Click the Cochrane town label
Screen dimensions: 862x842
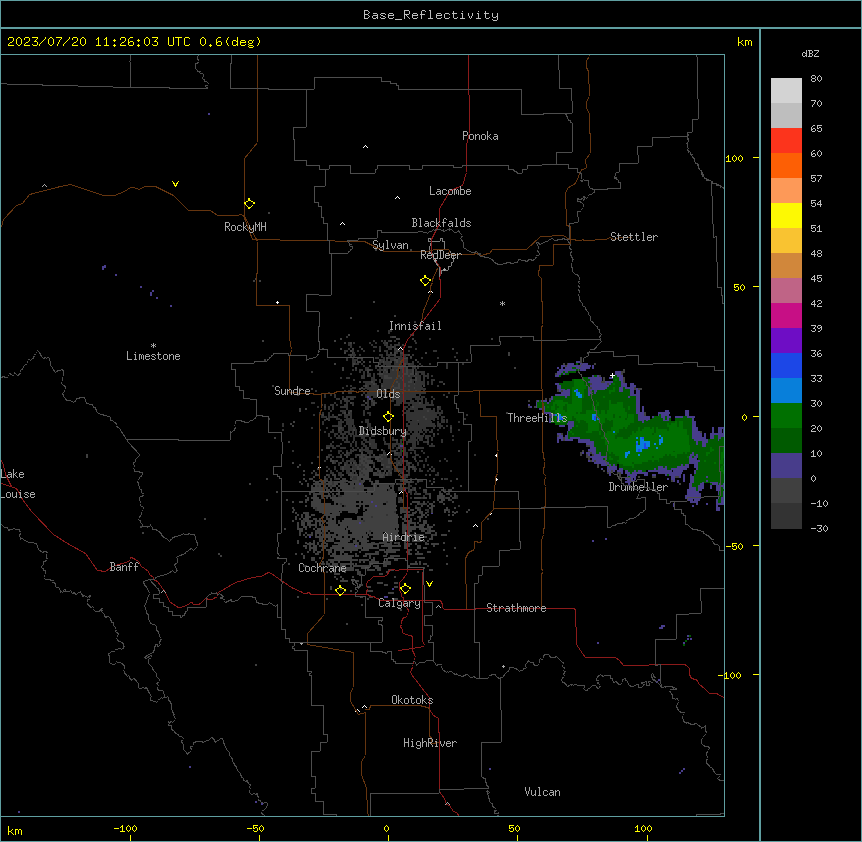(322, 568)
